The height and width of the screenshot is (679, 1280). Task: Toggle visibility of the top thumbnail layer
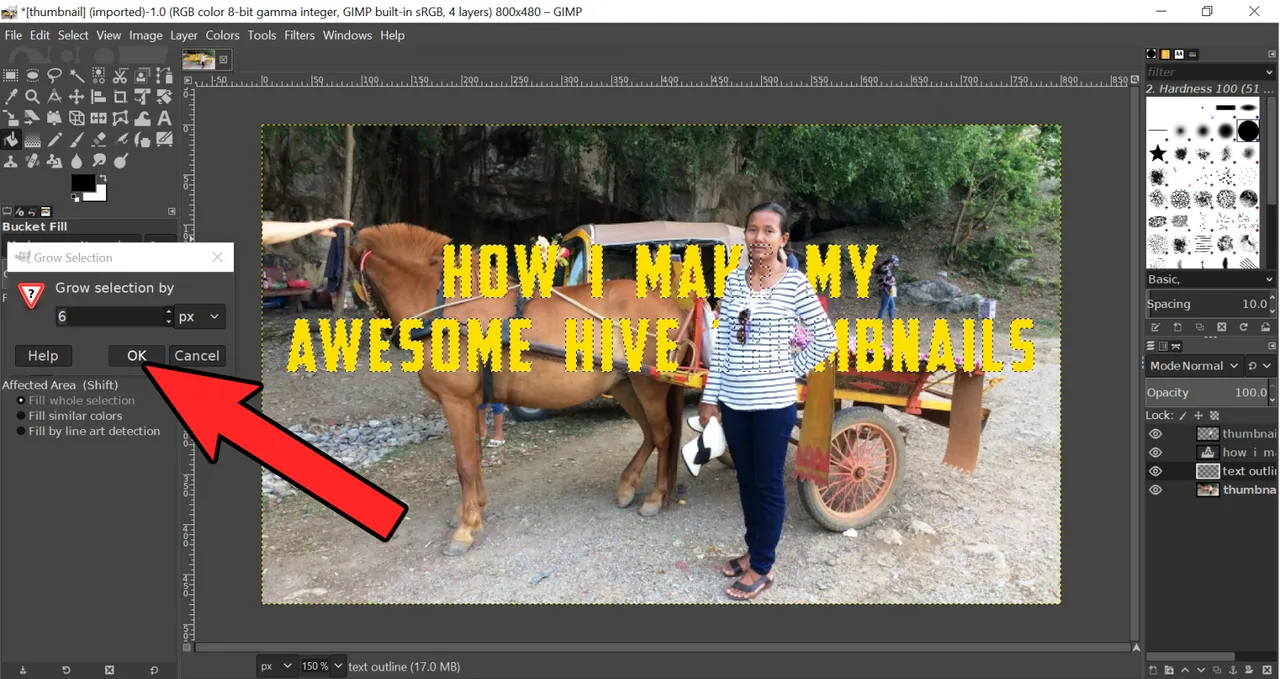pos(1155,434)
